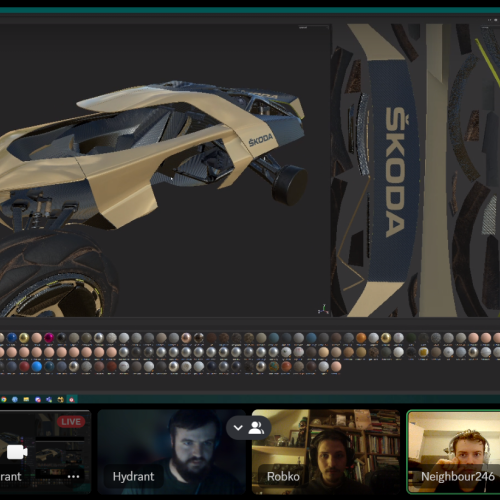Select Neighbour246's highlighted video tile

(454, 452)
